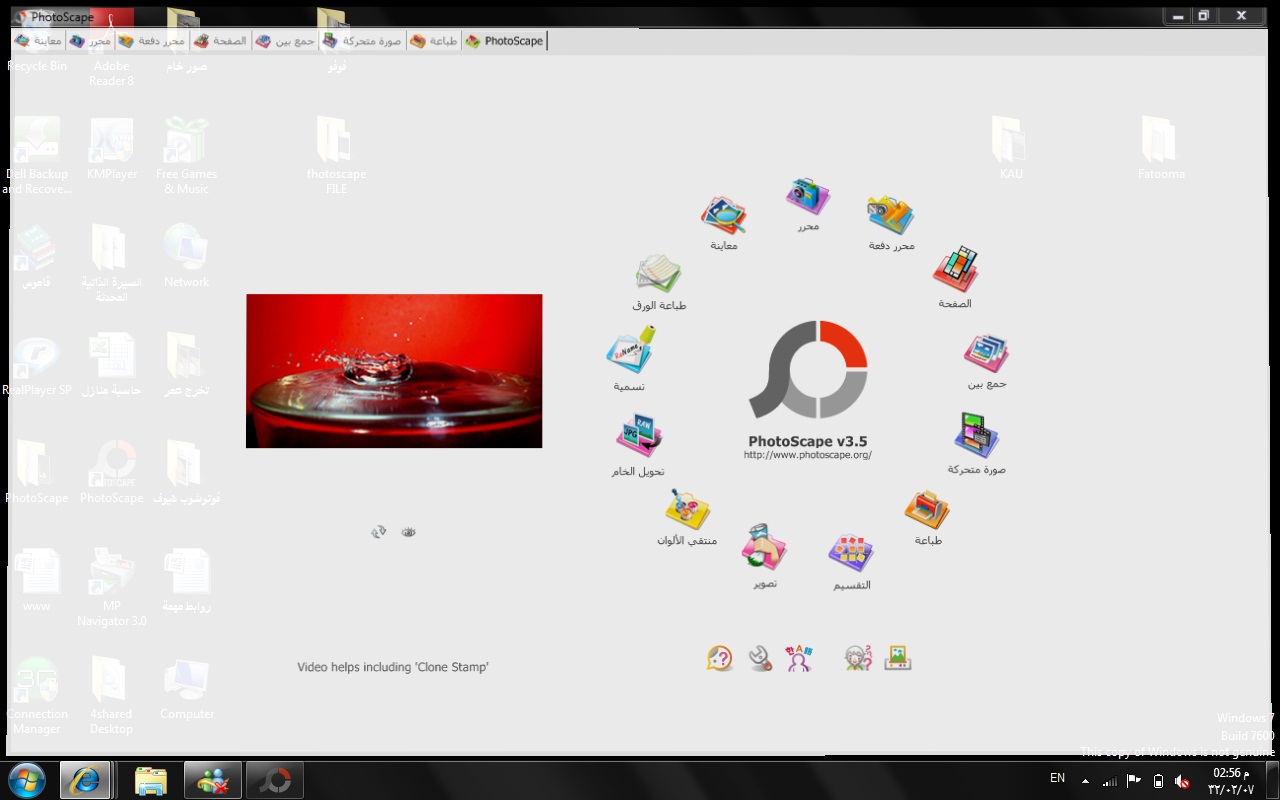Open the تصوير screen capture icon
This screenshot has height=800, width=1280.
[x=764, y=549]
